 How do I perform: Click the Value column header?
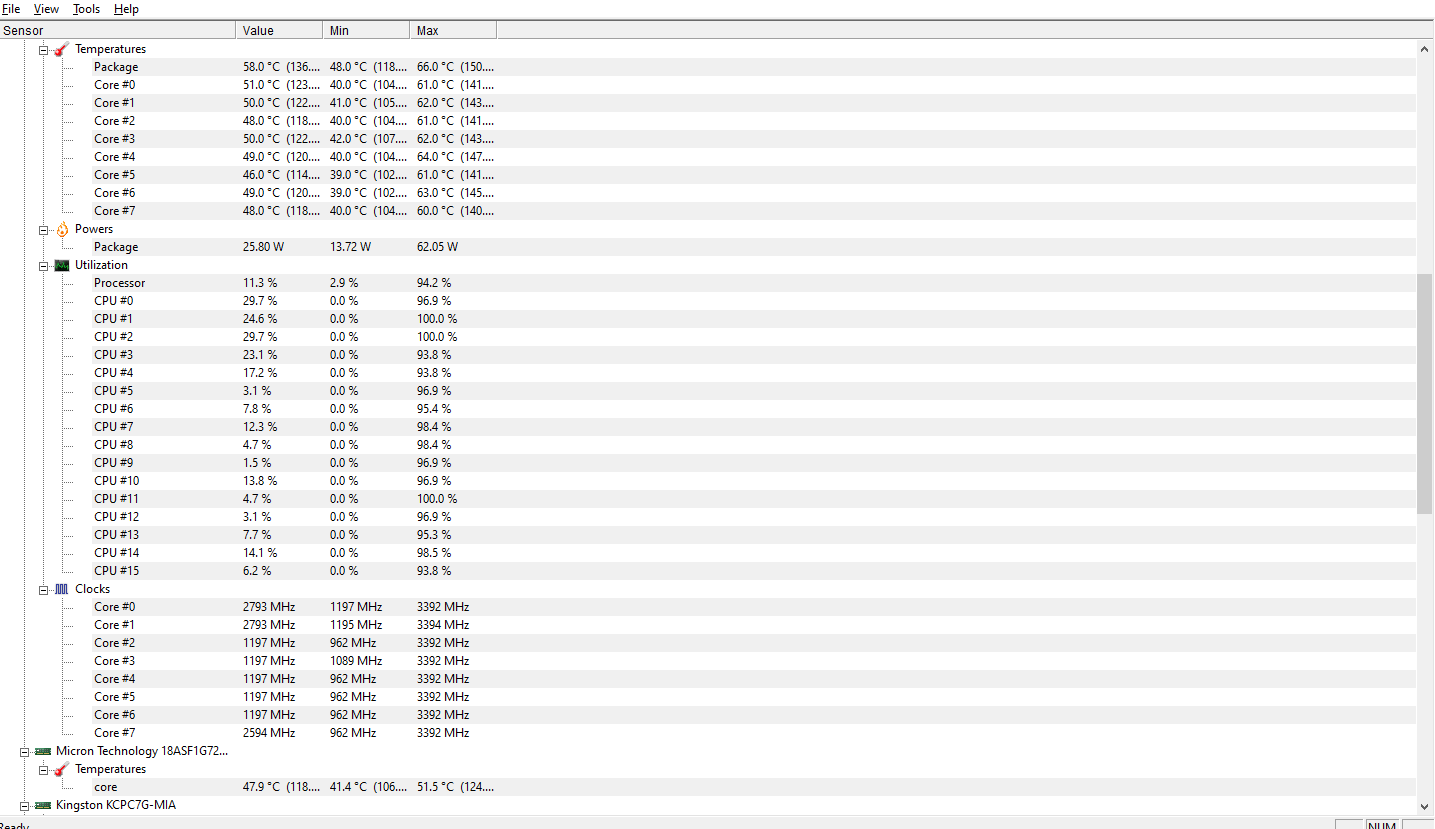coord(279,31)
